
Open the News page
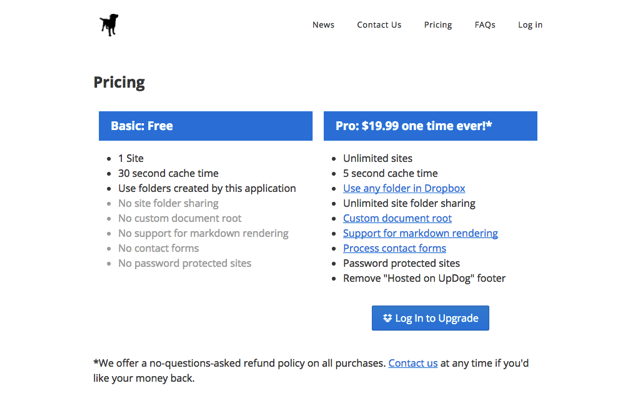tap(323, 25)
